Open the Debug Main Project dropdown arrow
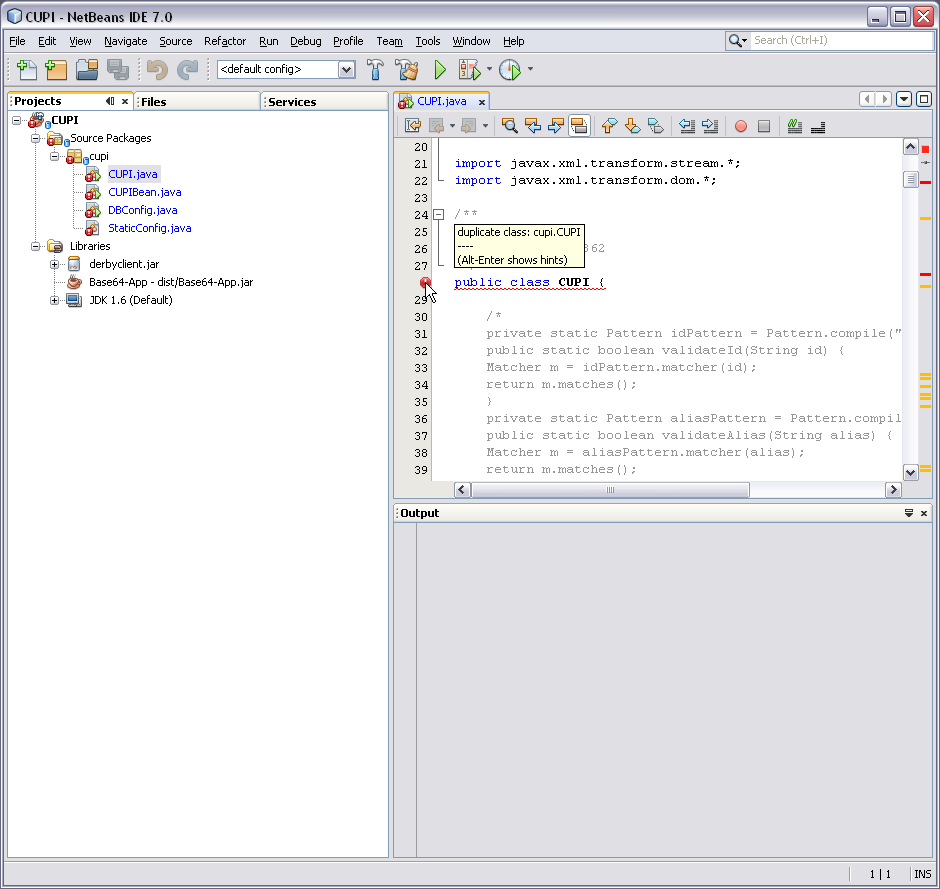This screenshot has height=889, width=940. click(489, 70)
